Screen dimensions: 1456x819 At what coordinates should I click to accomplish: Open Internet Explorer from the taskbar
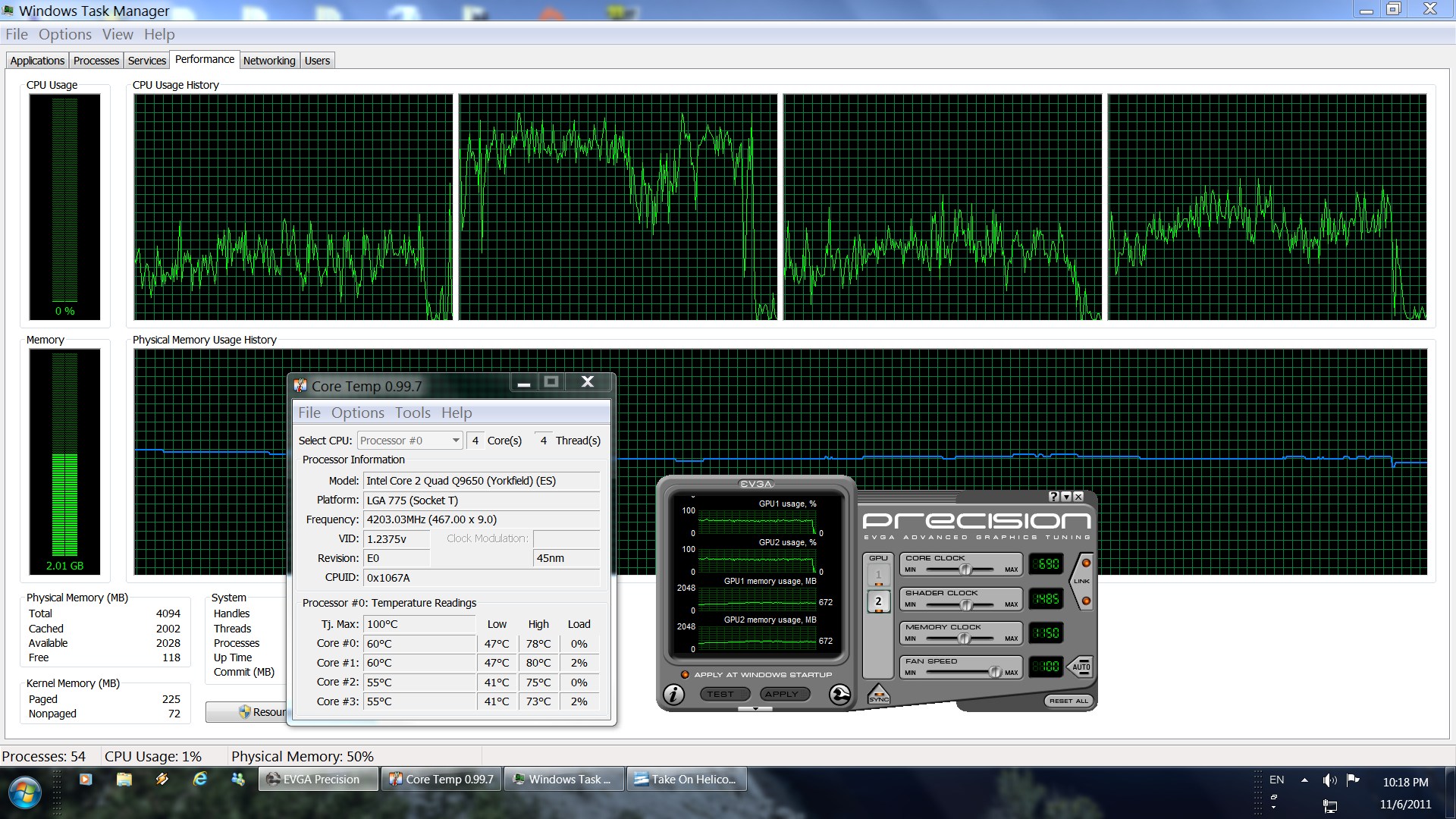200,779
